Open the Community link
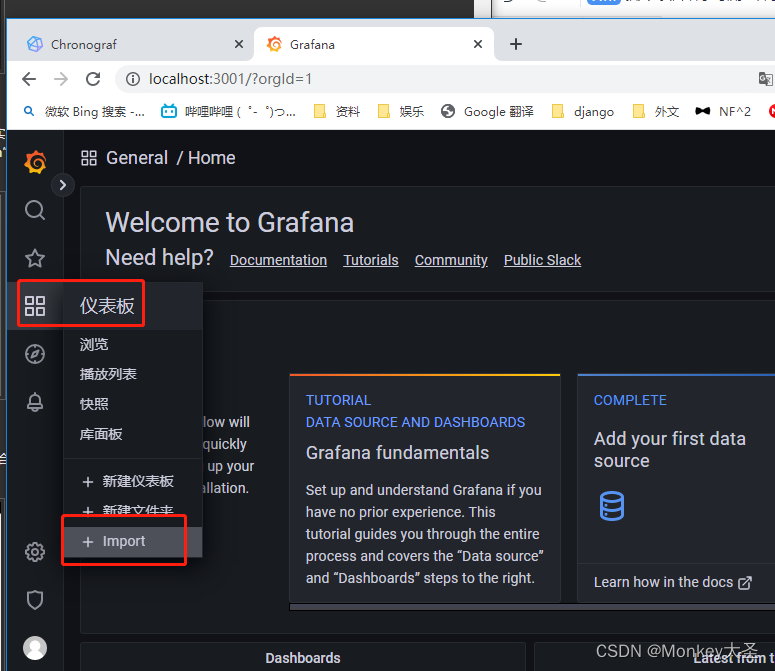The height and width of the screenshot is (671, 775). point(451,260)
